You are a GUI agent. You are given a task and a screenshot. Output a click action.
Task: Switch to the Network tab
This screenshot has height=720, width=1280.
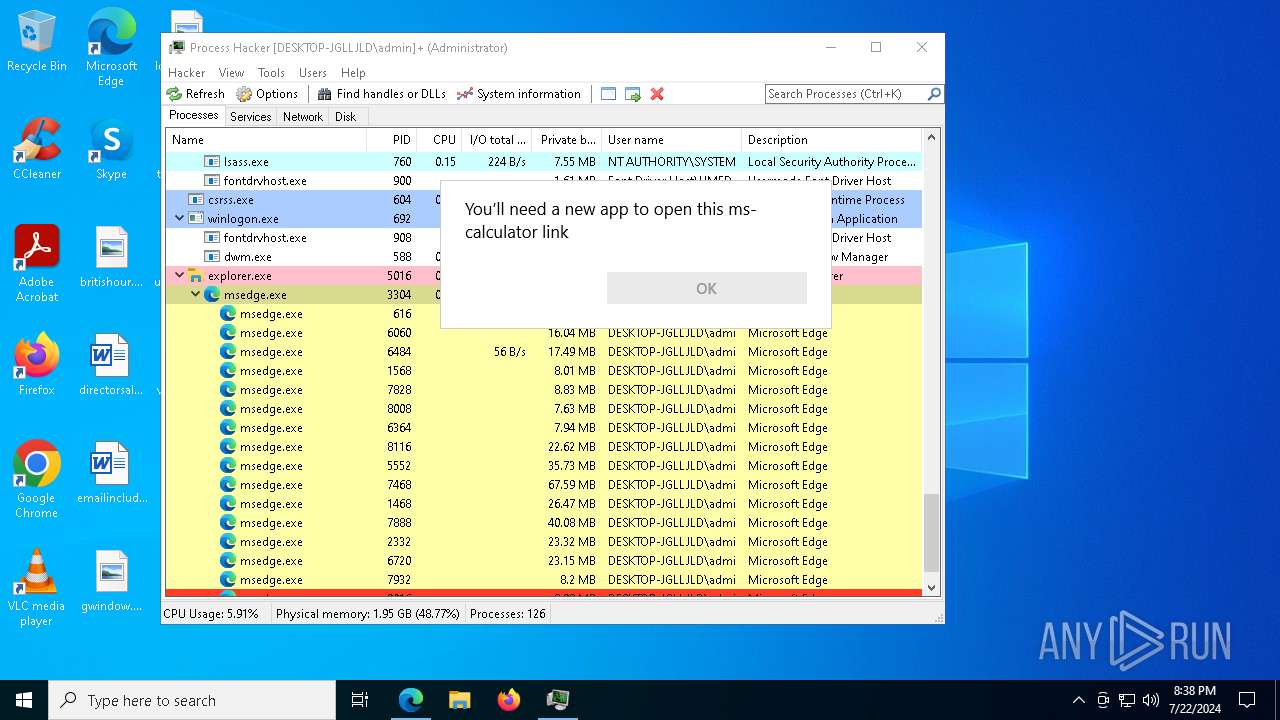302,117
